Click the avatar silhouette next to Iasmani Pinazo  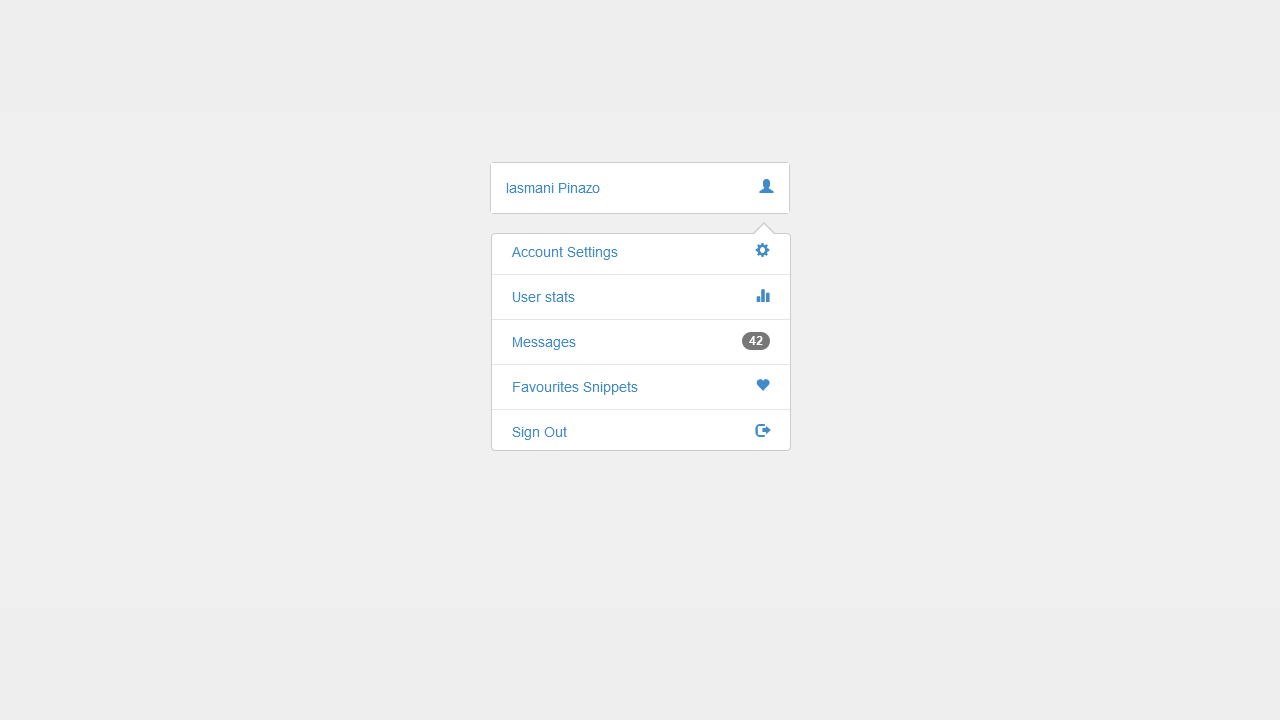[x=766, y=186]
